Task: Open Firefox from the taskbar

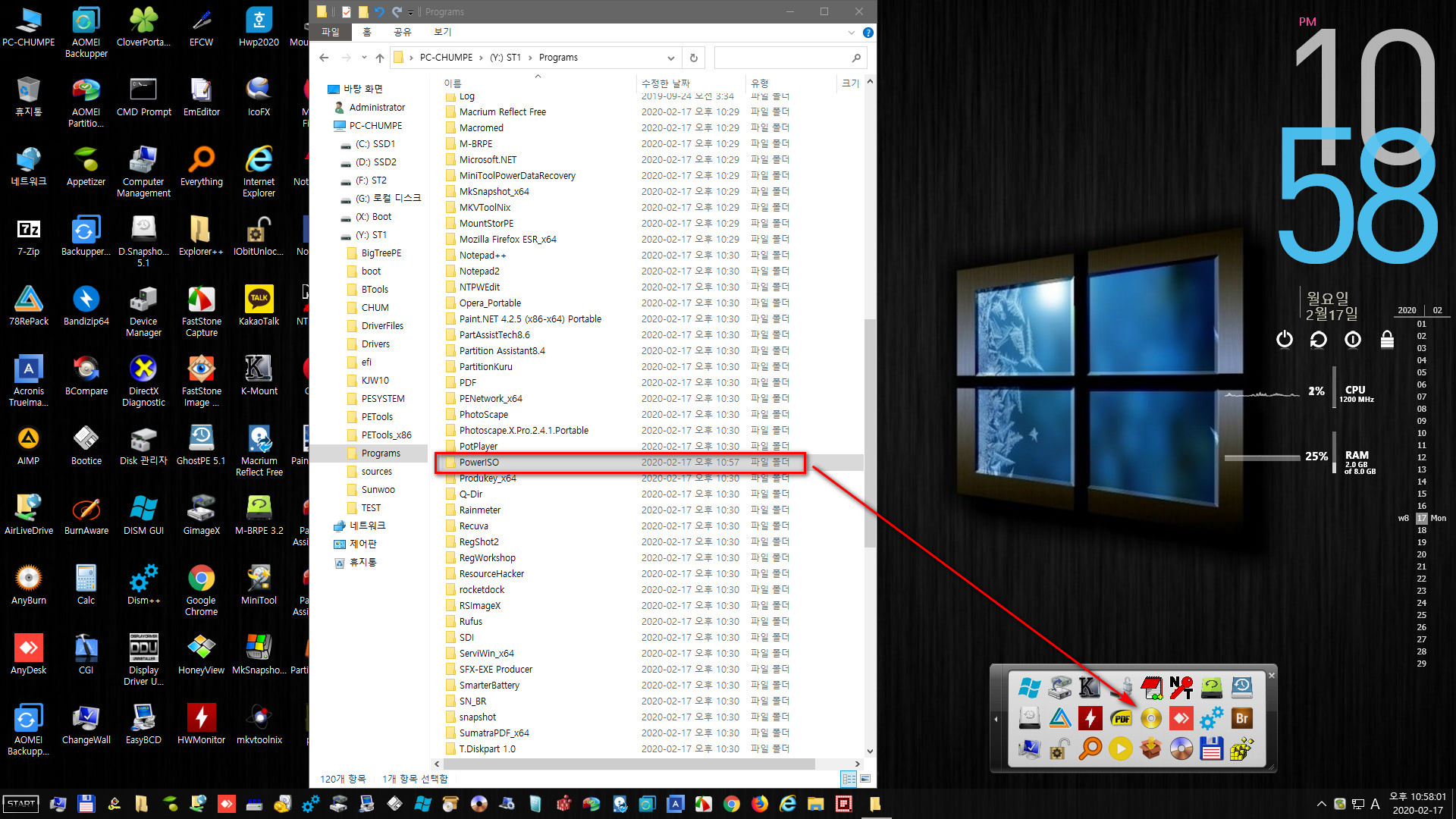Action: tap(760, 804)
